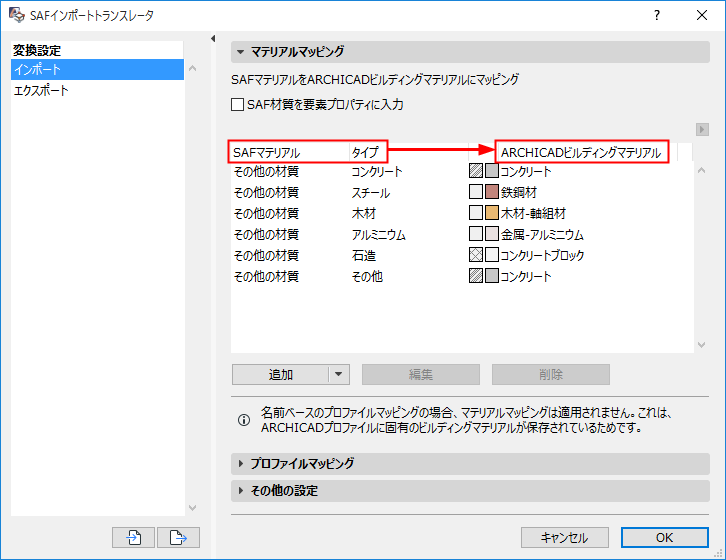
Task: Select the row with type コンクリート
Action: point(462,171)
